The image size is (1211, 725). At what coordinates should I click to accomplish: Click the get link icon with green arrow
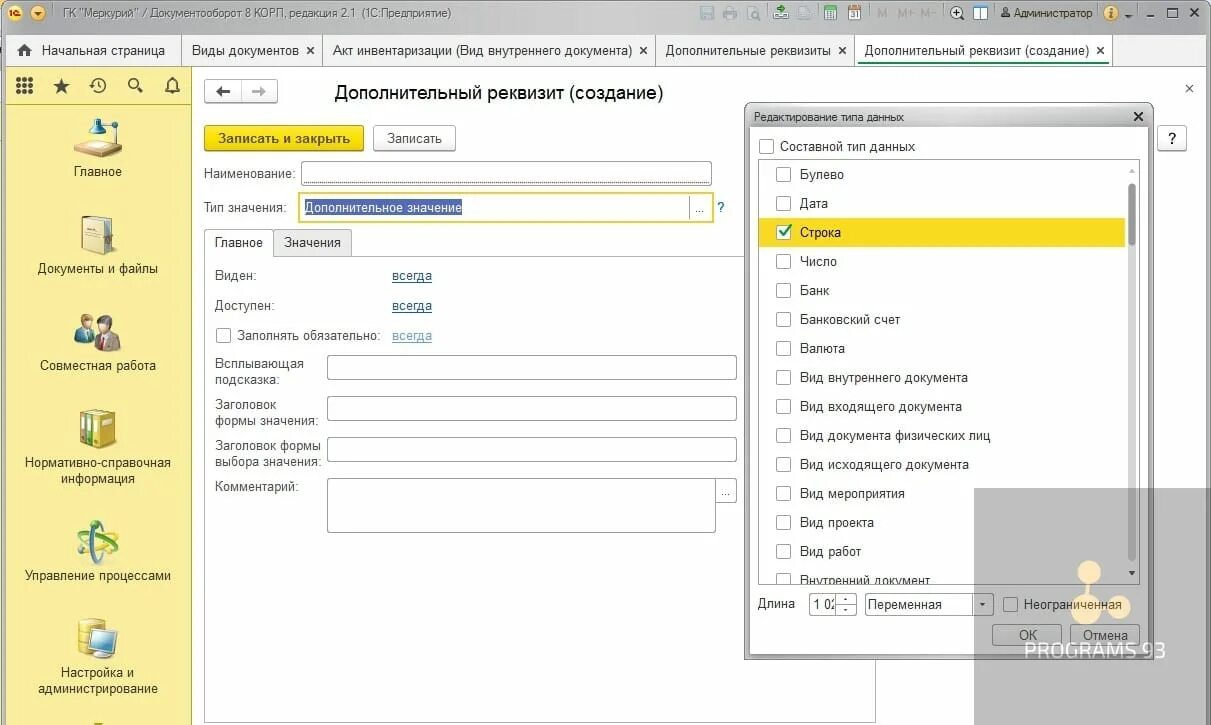[781, 13]
